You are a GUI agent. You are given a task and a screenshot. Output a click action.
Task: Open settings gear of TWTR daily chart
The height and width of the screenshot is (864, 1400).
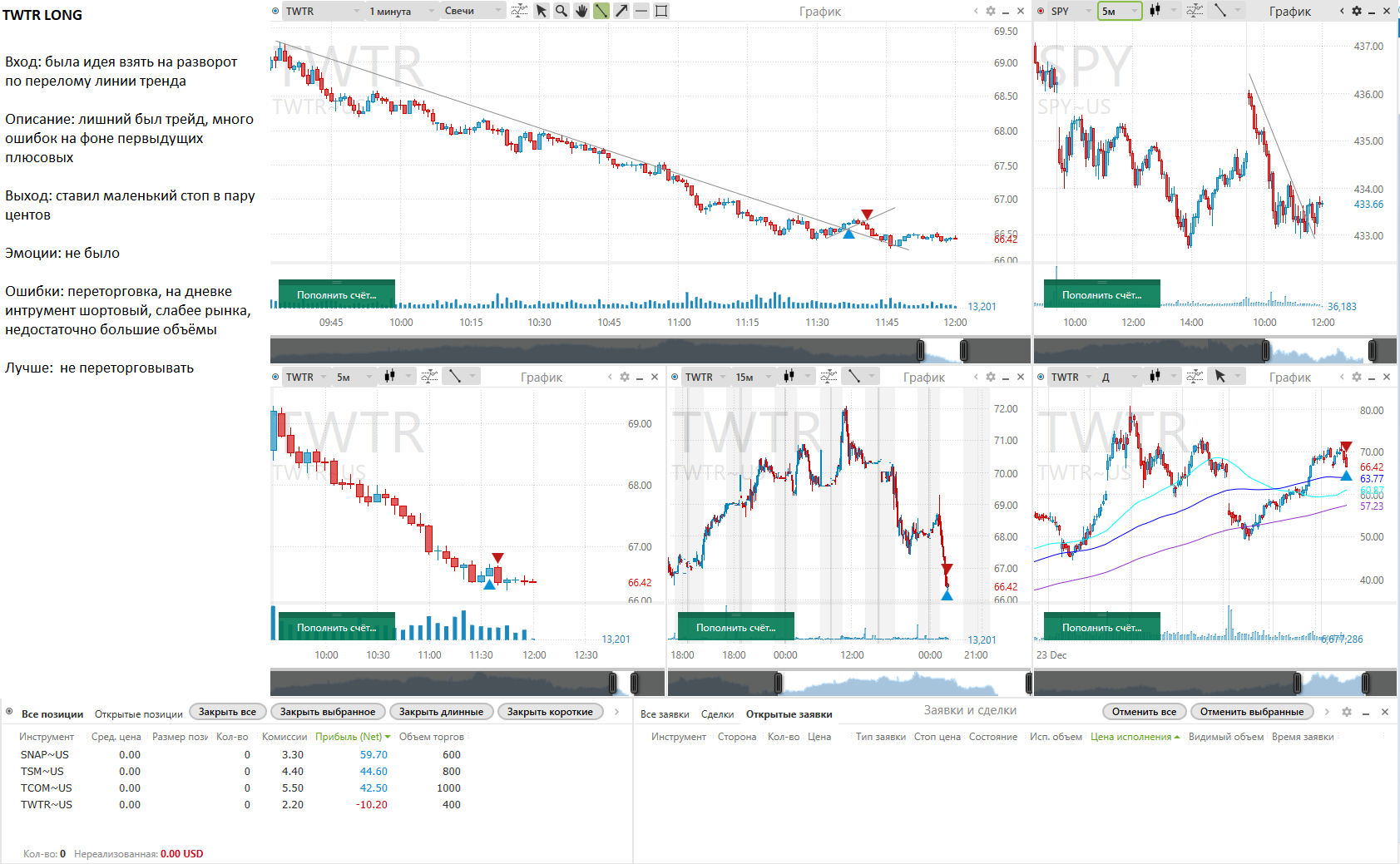click(1357, 377)
